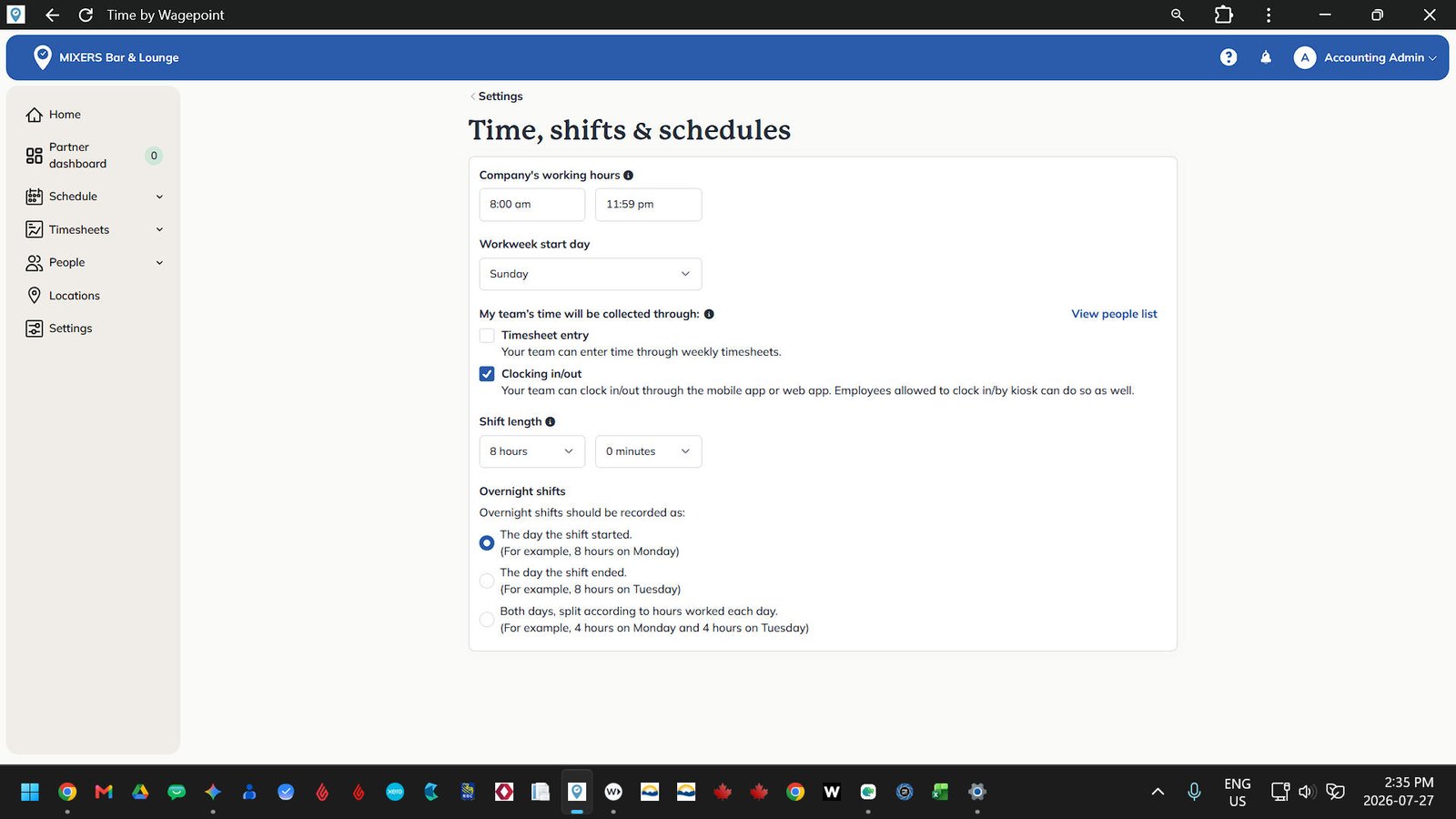
Task: Expand the Timesheets sidebar section
Action: point(94,229)
